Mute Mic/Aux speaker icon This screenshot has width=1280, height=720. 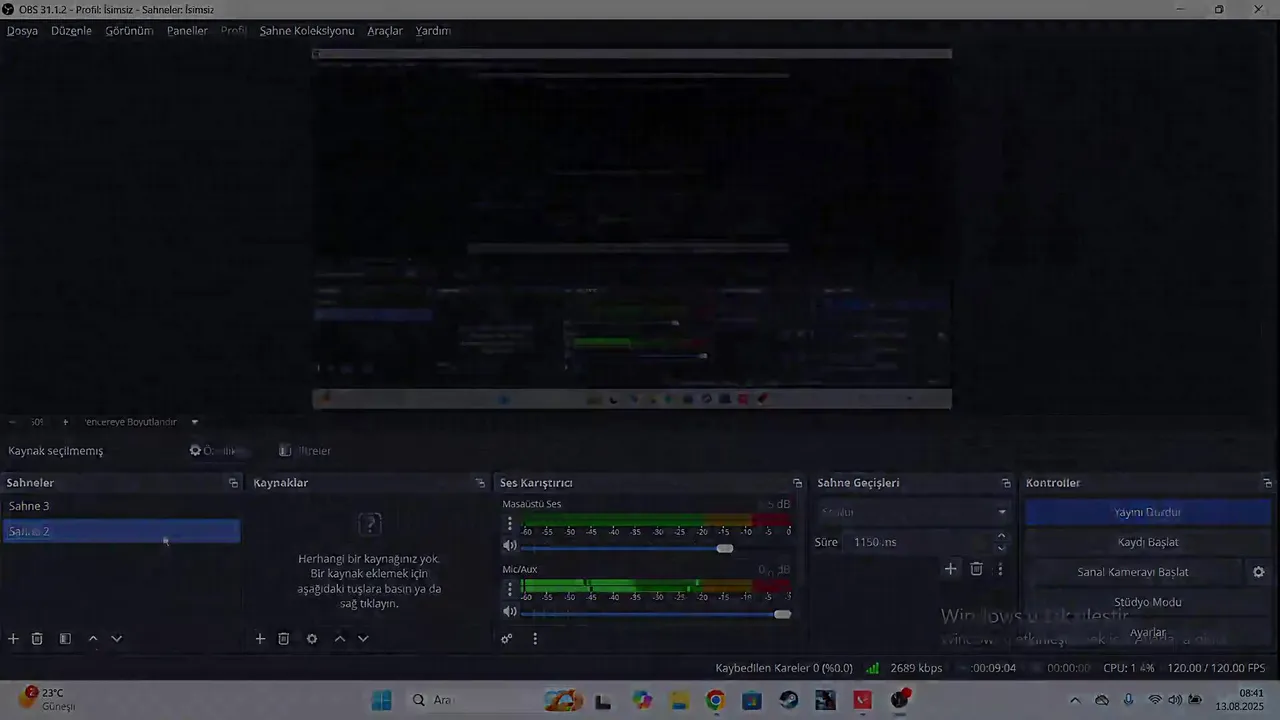coord(510,612)
